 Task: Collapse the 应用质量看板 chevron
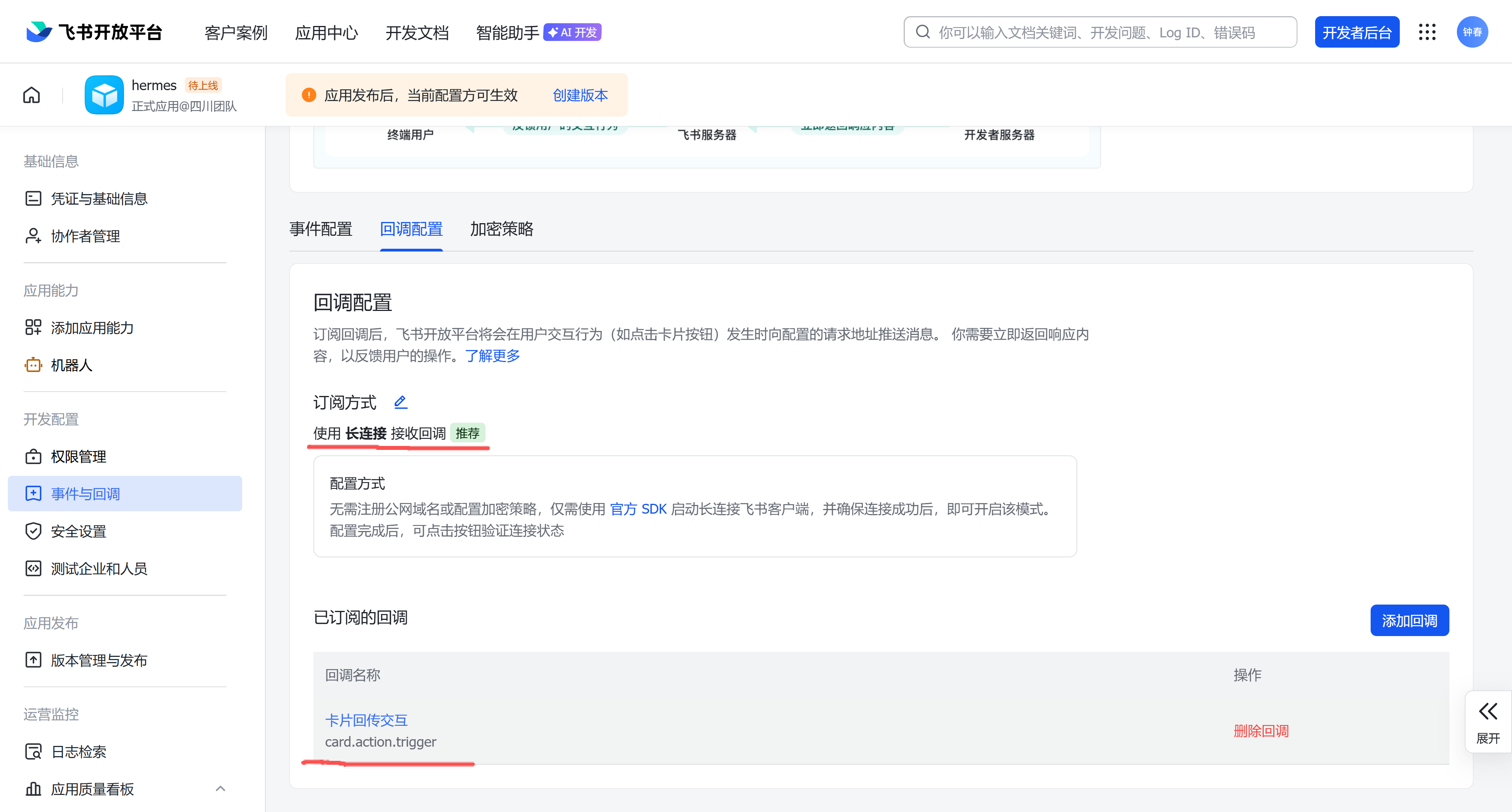point(220,788)
